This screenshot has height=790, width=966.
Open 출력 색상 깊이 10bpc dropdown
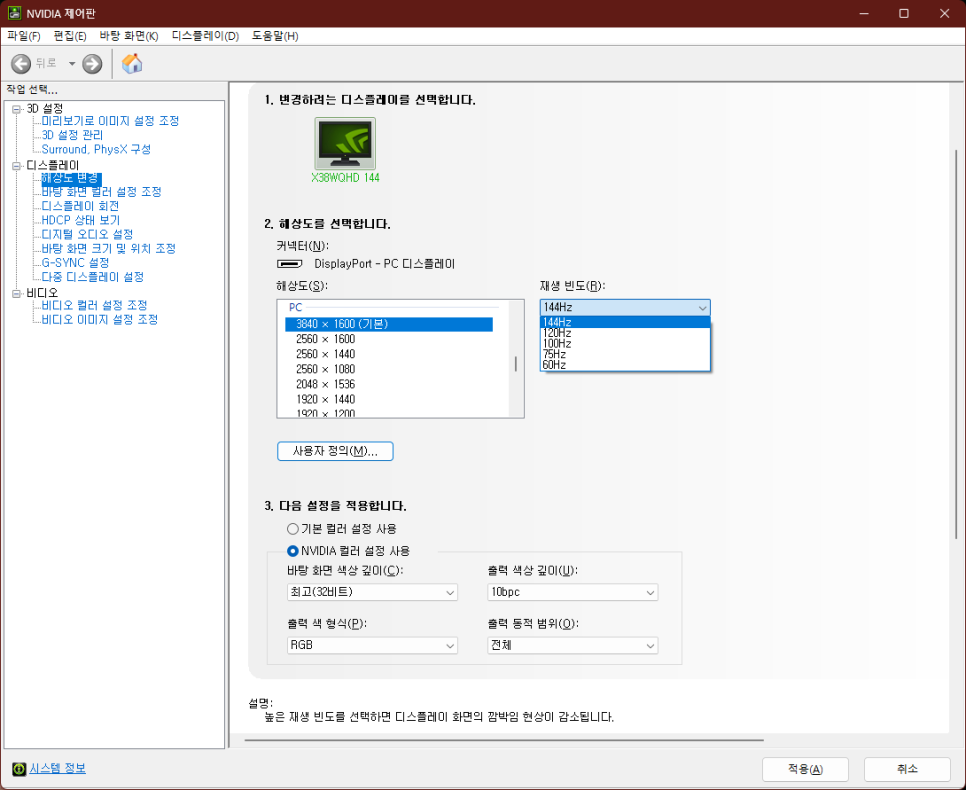pos(572,592)
